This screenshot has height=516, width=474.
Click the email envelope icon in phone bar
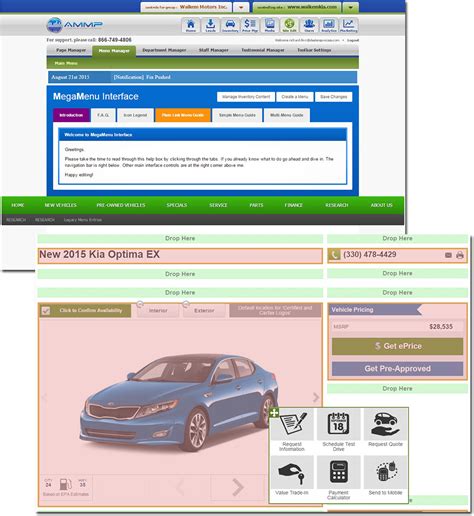point(448,255)
